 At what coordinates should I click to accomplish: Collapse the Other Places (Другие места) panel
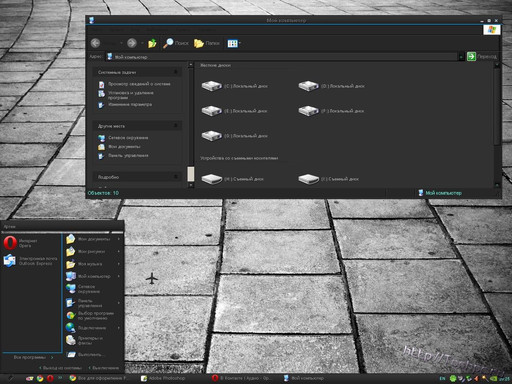click(x=176, y=126)
